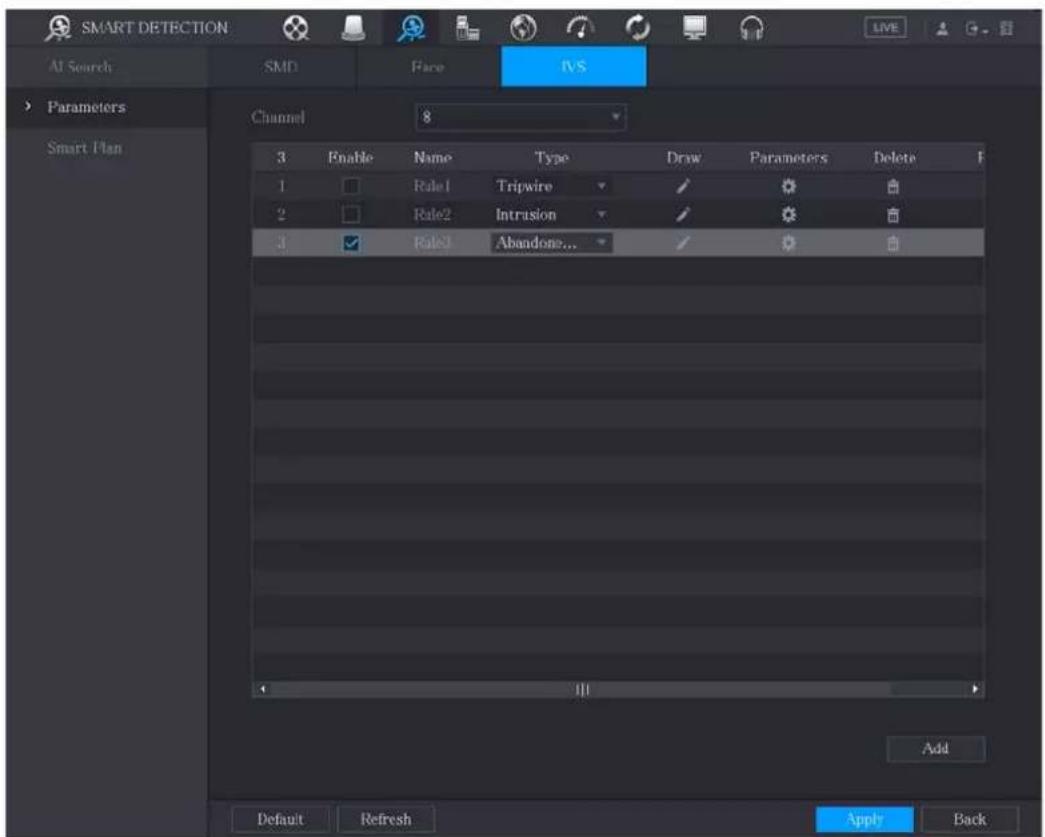Click the Rule1 name cell
Screen dimensions: 1045x837
point(432,187)
